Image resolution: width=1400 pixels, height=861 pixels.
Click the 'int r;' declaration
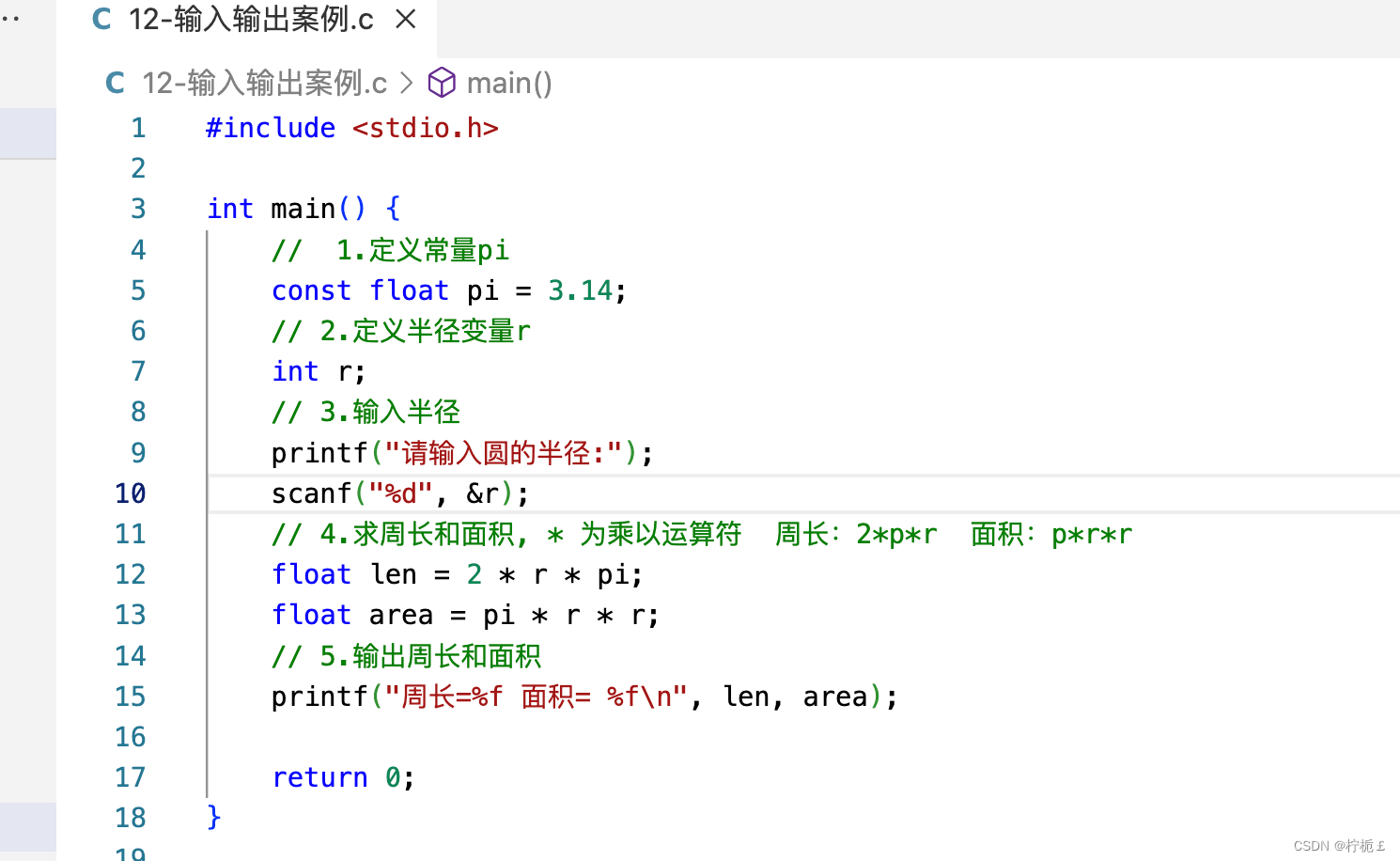tap(319, 371)
